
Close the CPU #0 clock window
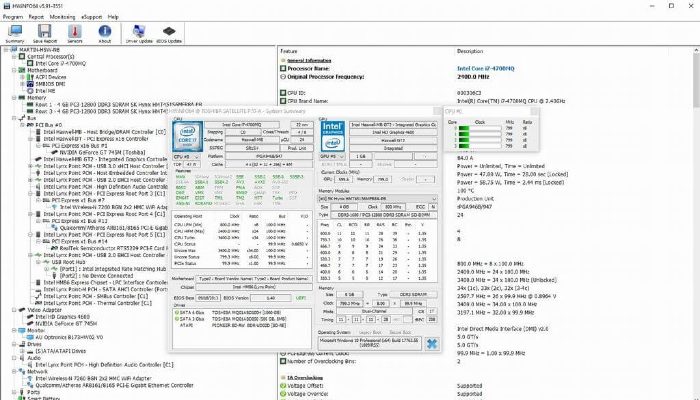(534, 111)
